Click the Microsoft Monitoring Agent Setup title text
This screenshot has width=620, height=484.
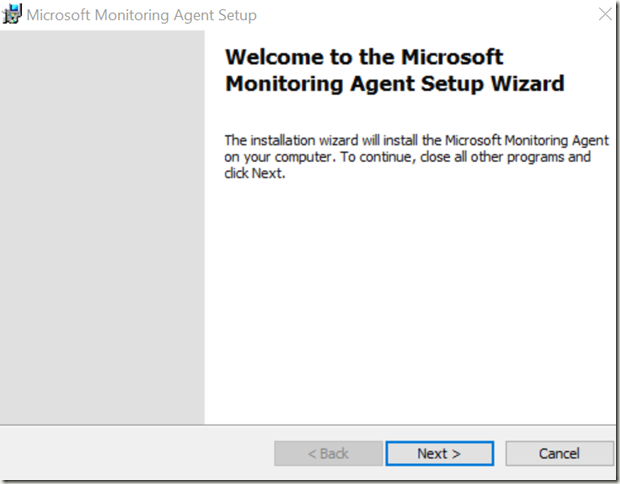point(142,15)
